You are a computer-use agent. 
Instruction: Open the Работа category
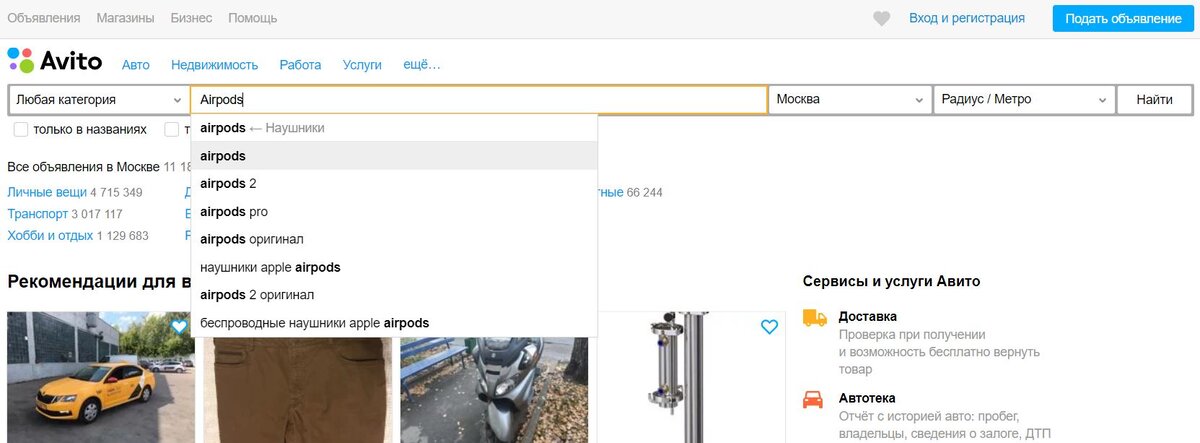(x=300, y=64)
